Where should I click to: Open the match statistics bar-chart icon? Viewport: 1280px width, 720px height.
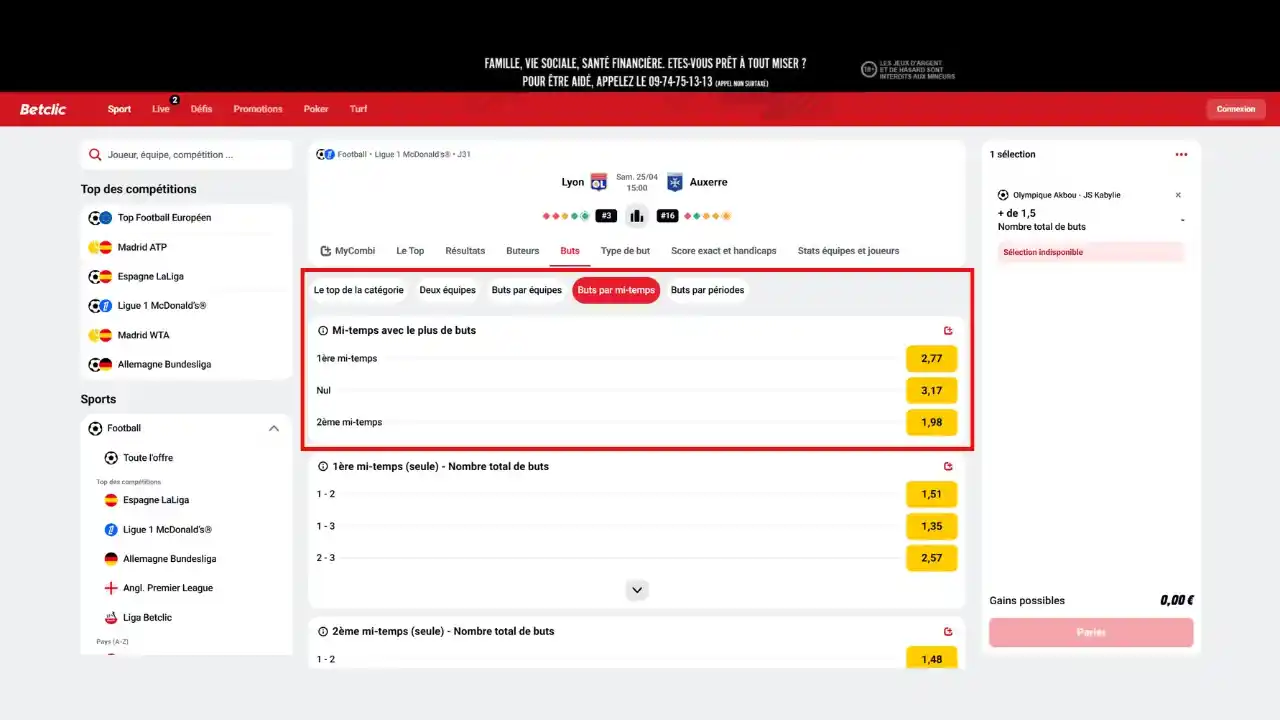tap(636, 215)
